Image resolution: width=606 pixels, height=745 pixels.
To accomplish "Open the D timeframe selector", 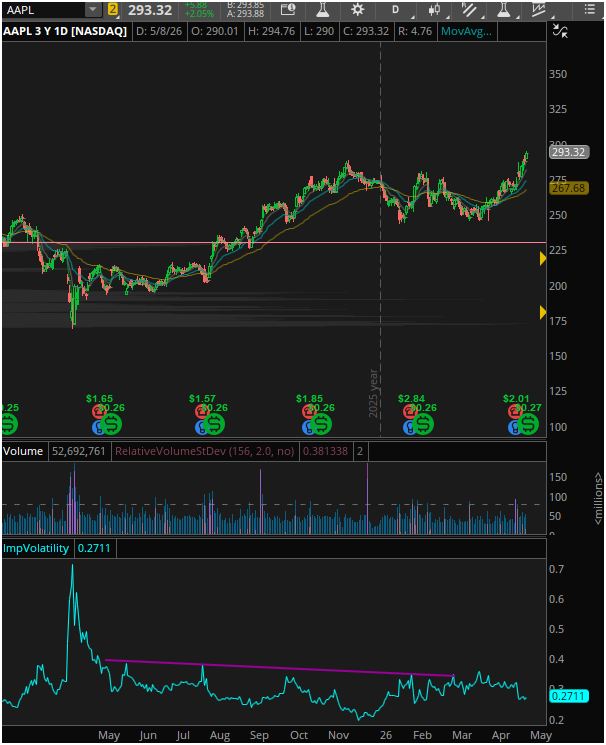I will 395,10.
